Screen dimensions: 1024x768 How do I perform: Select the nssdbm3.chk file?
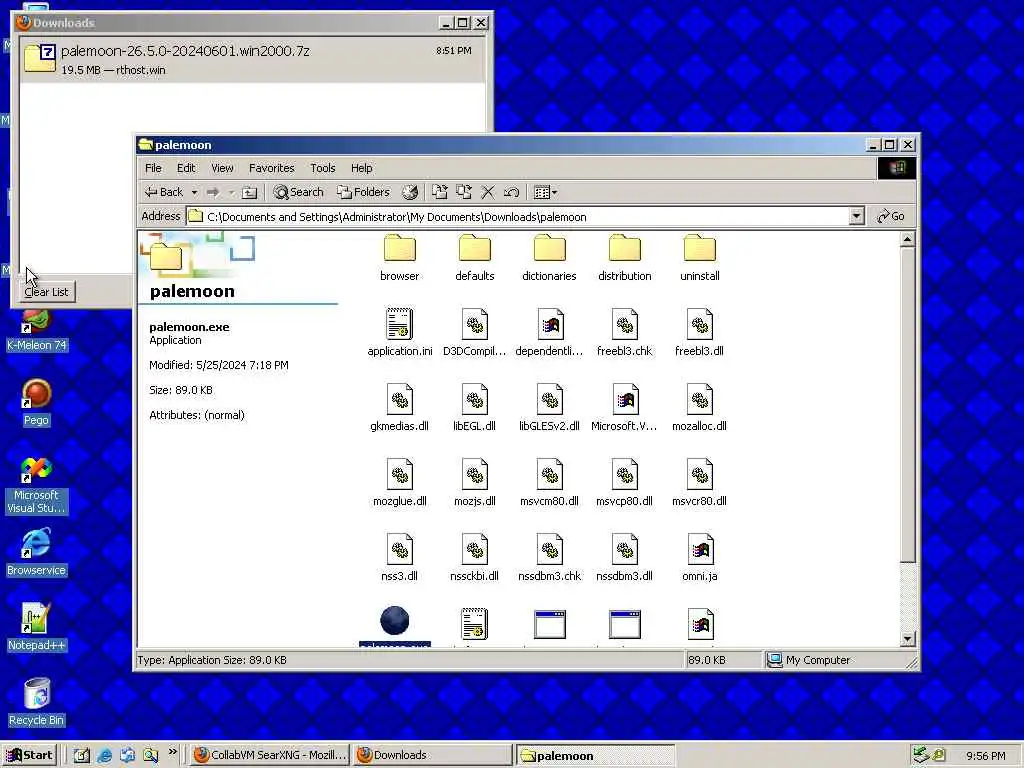click(x=549, y=558)
